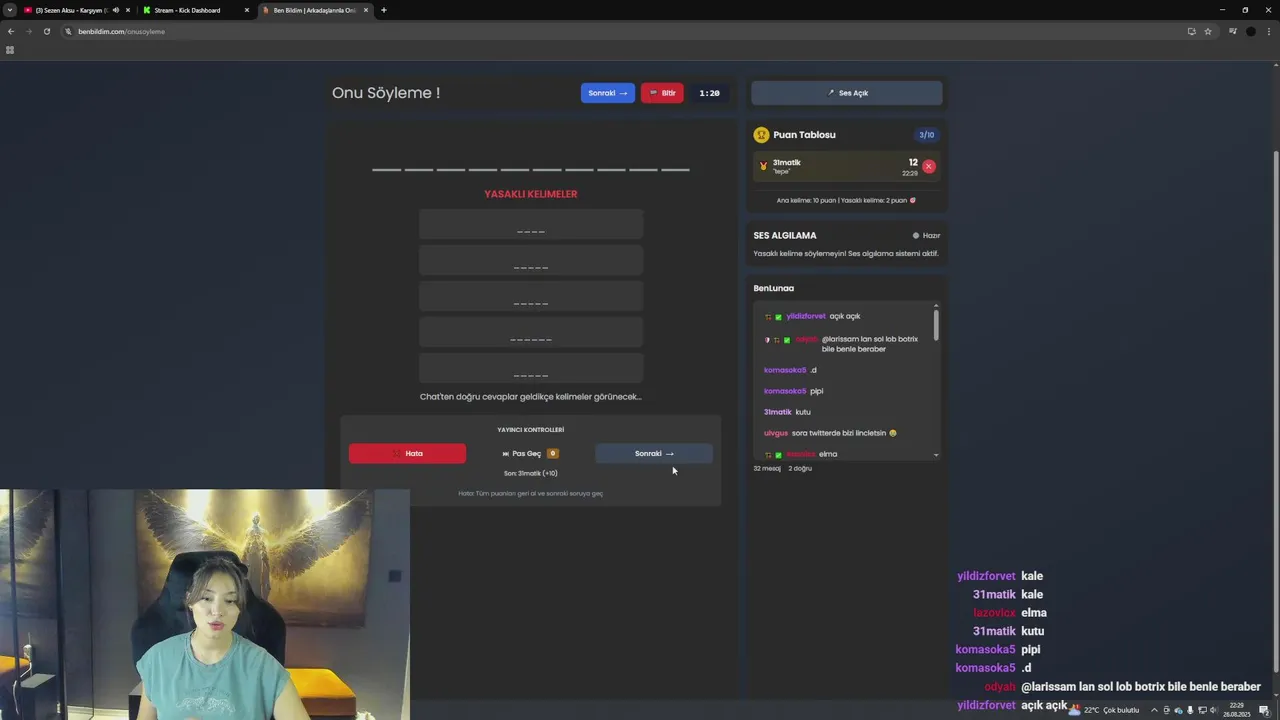
Task: Click the 3/10 round counter badge
Action: 926,135
